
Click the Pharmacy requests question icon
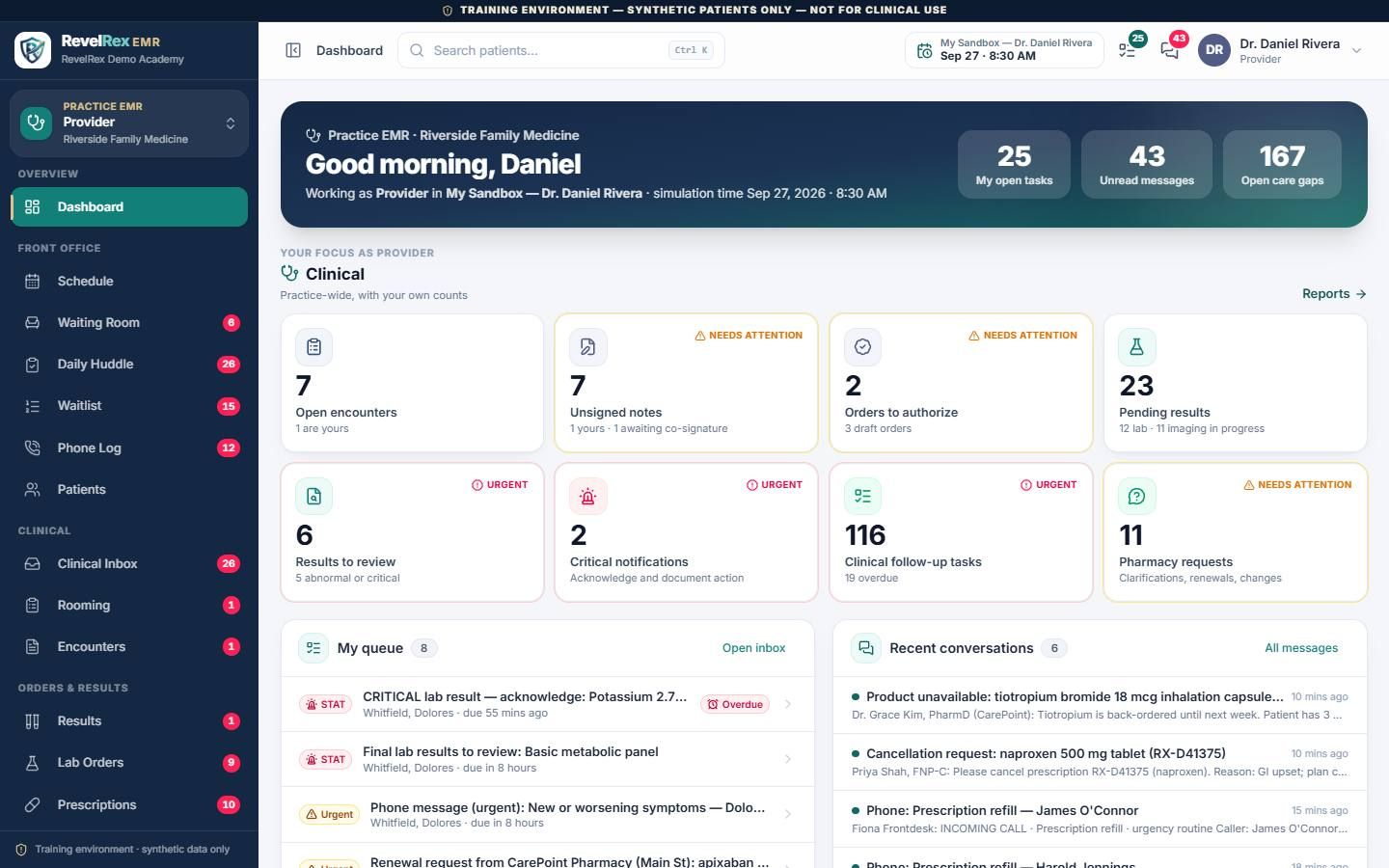coord(1136,497)
